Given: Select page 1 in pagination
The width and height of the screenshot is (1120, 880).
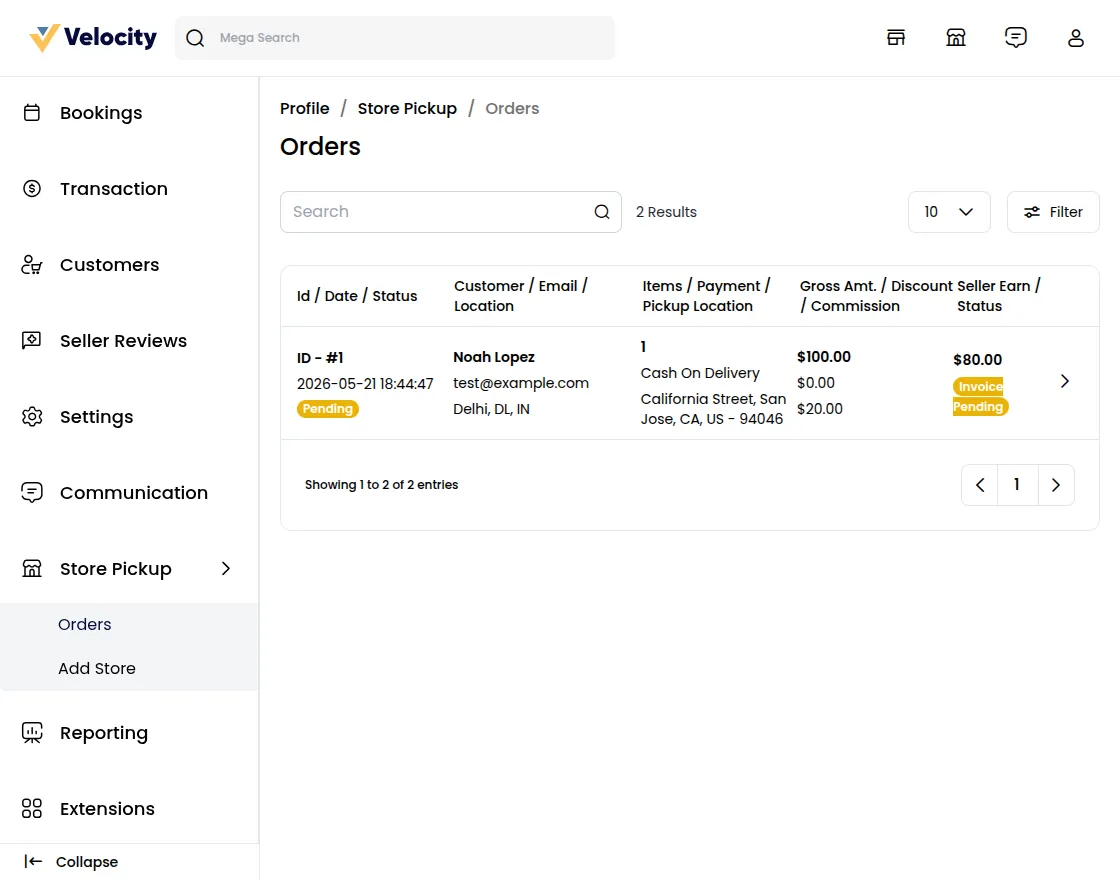Looking at the screenshot, I should pos(1017,485).
